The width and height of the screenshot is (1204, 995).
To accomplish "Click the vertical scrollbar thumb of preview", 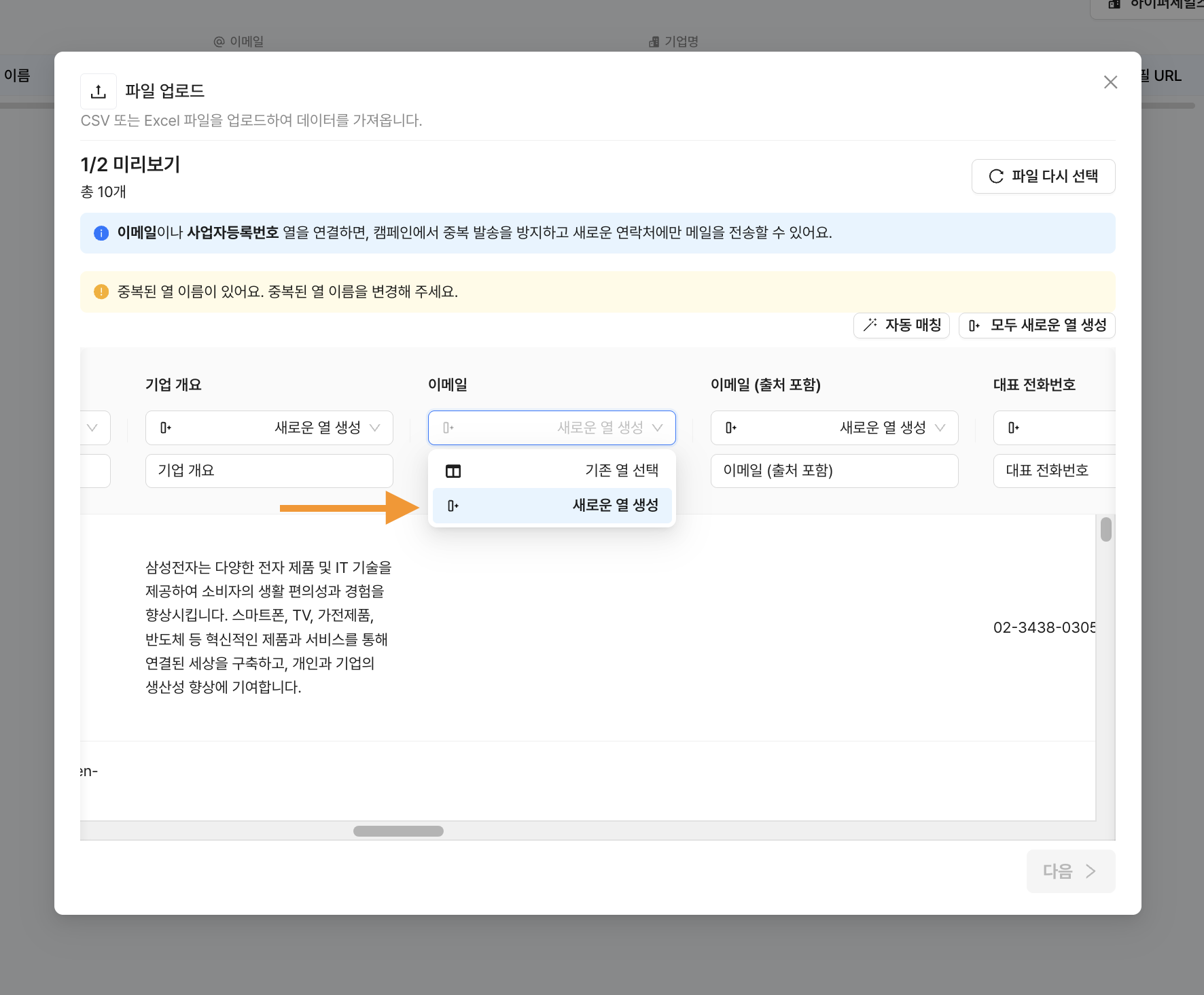I will tap(1105, 529).
